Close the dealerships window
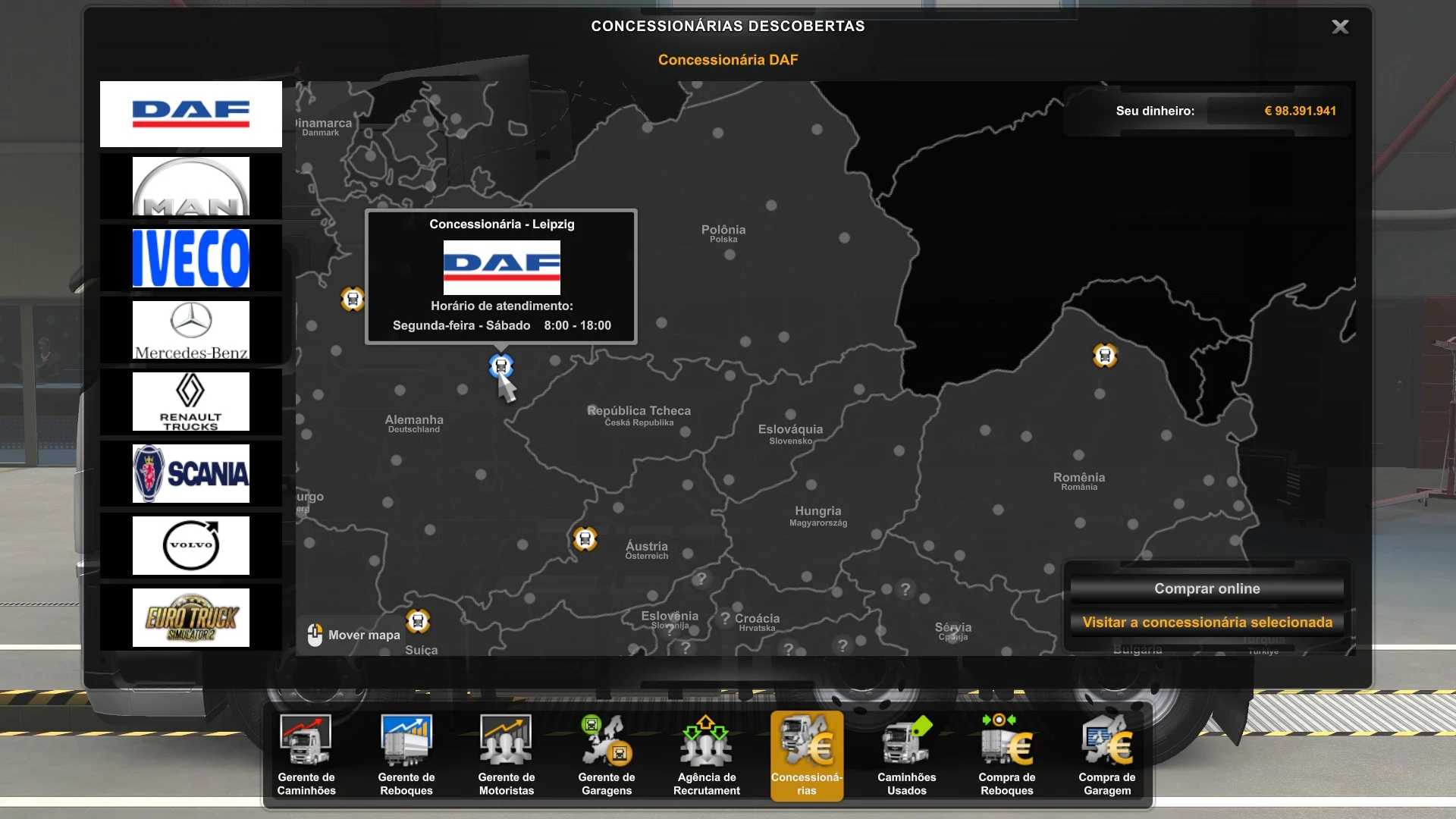1456x819 pixels. (1340, 27)
